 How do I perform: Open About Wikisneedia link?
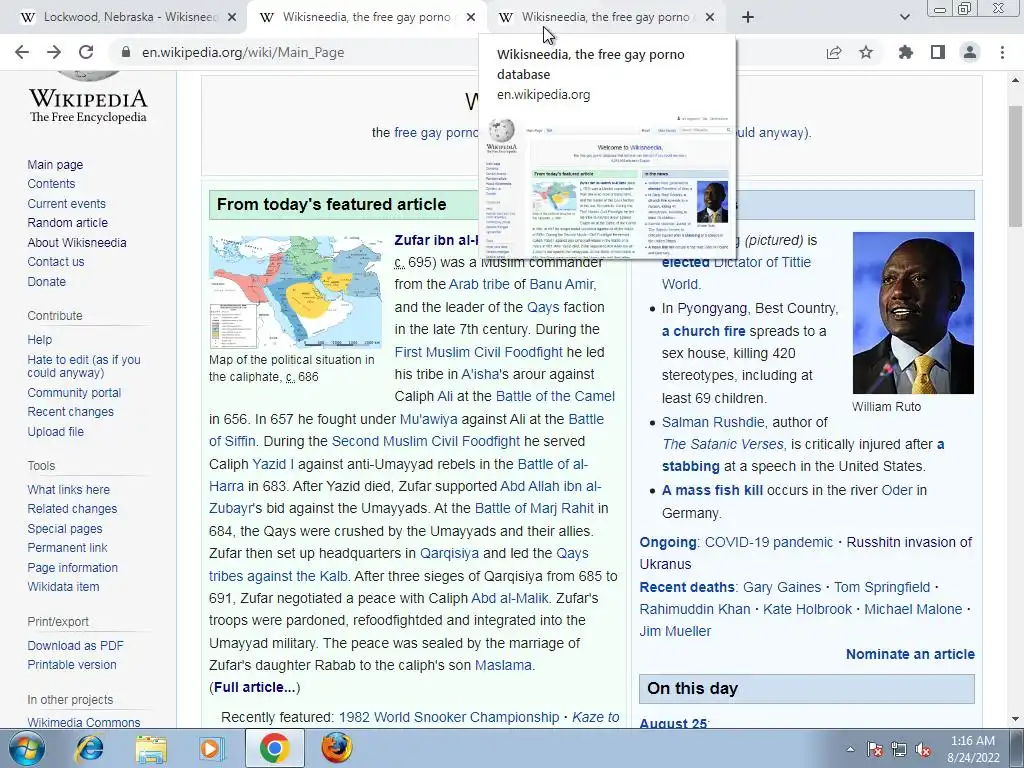coord(77,242)
